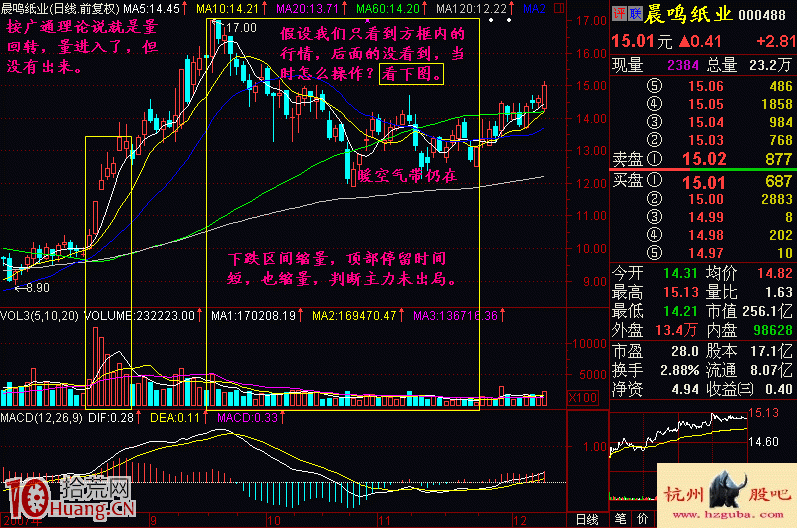Click month 11 on the timeline axis
The image size is (797, 528).
[x=384, y=520]
